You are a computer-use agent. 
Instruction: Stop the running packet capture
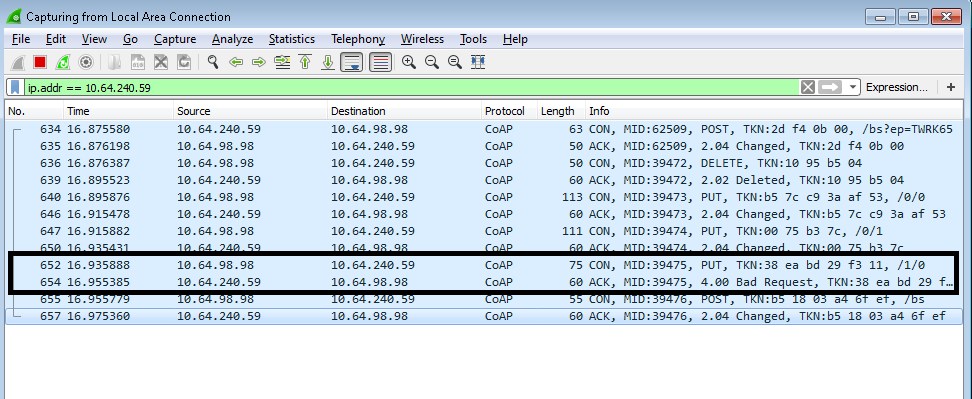[40, 62]
